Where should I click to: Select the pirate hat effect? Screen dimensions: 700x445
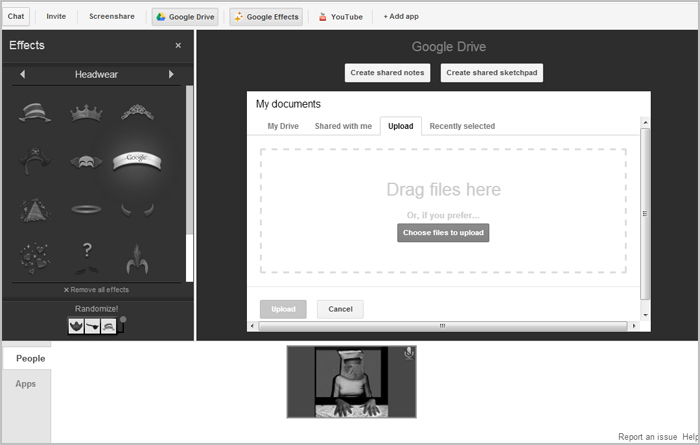tap(35, 161)
